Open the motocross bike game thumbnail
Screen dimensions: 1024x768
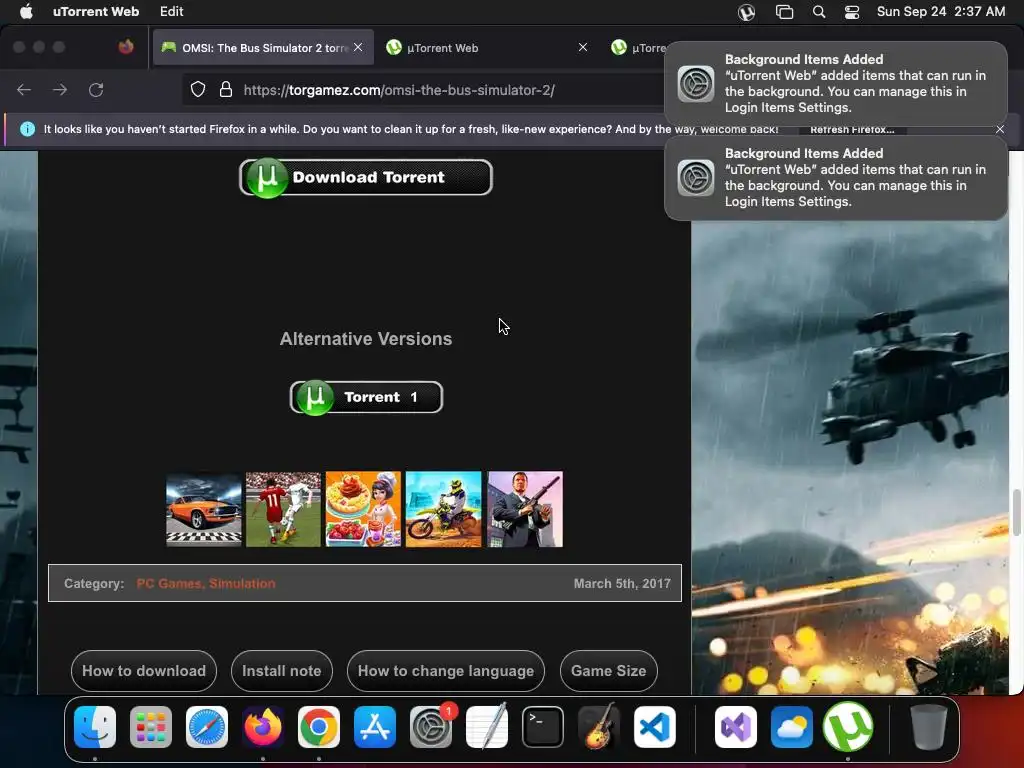click(443, 509)
